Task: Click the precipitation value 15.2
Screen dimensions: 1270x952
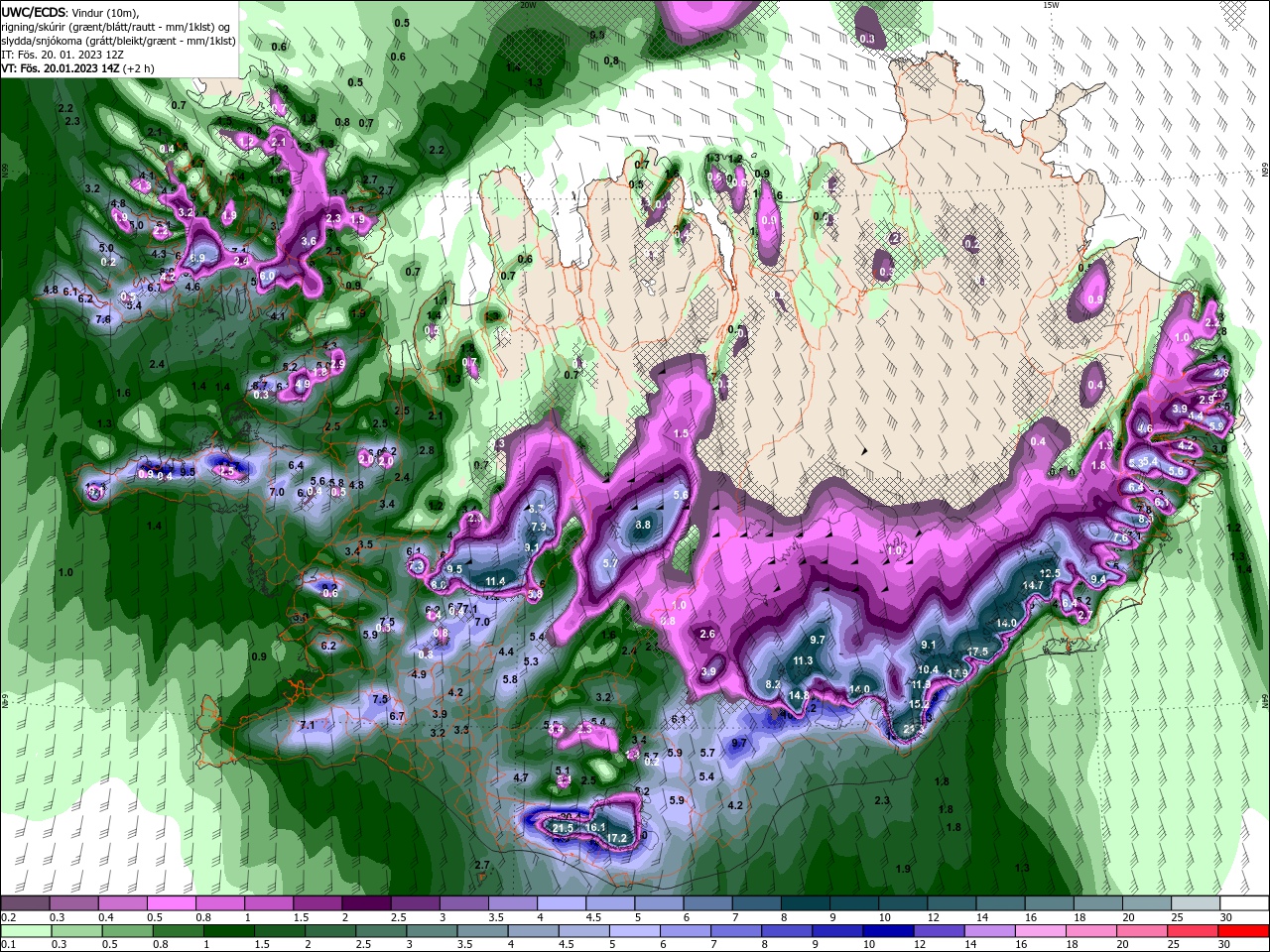Action: tap(920, 704)
